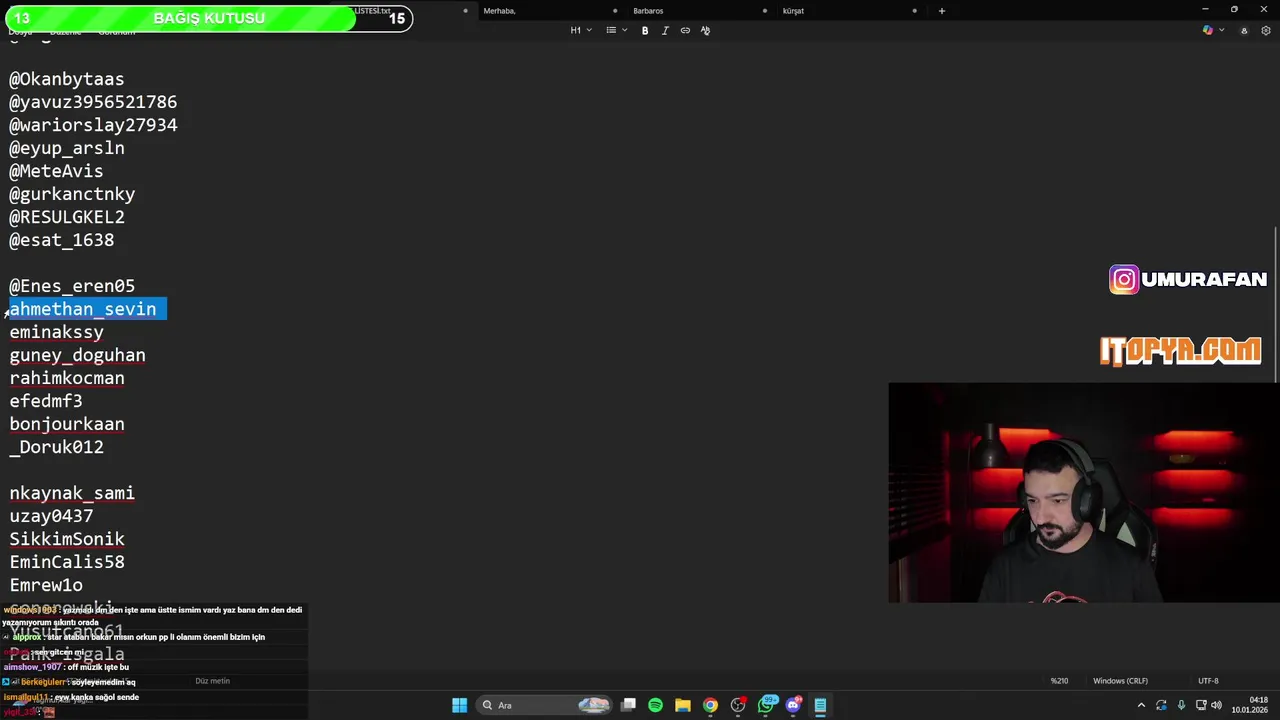Click the line "_Doruk012"

pos(57,447)
